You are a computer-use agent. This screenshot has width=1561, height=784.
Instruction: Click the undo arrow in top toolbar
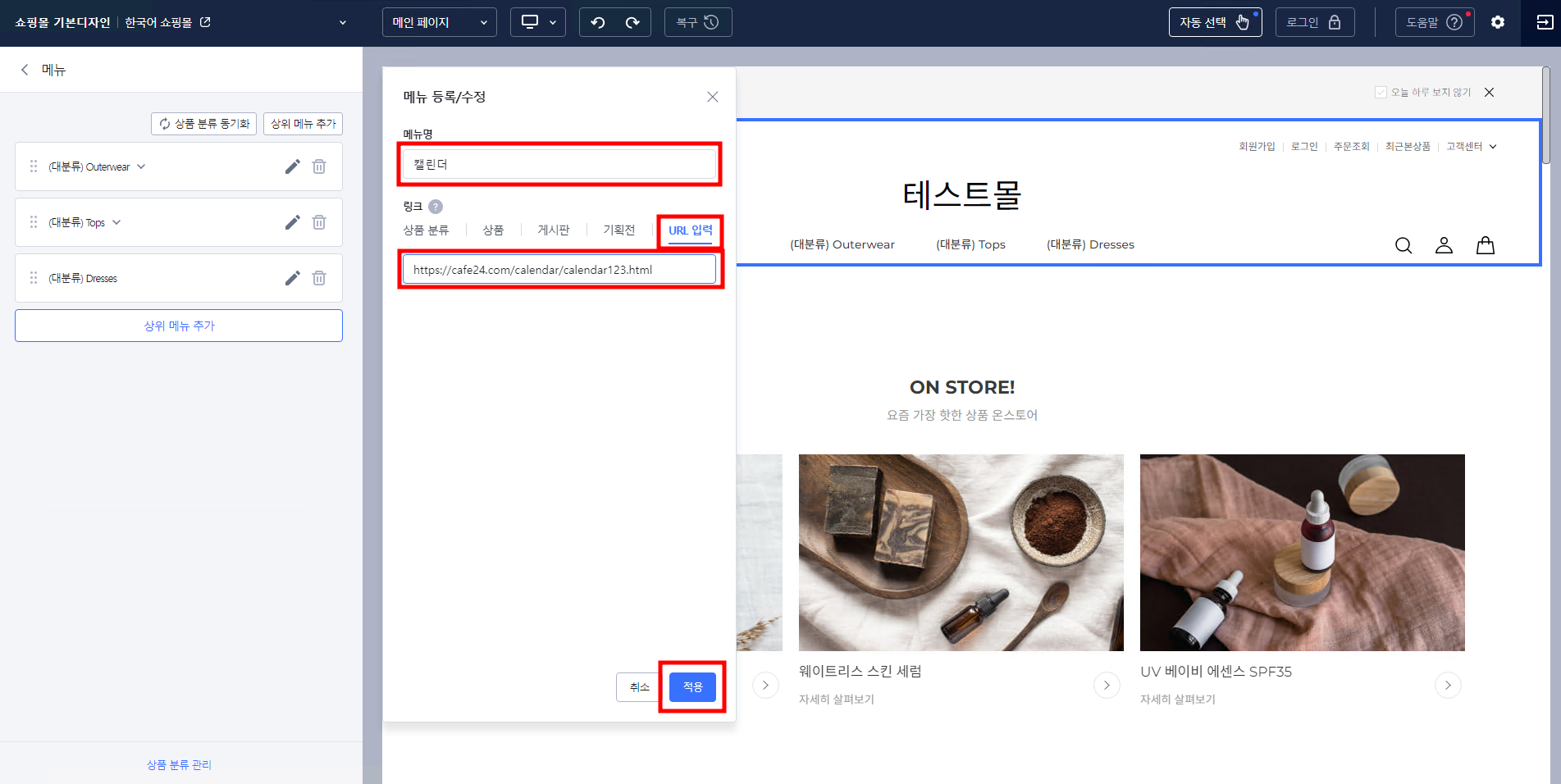click(x=598, y=22)
